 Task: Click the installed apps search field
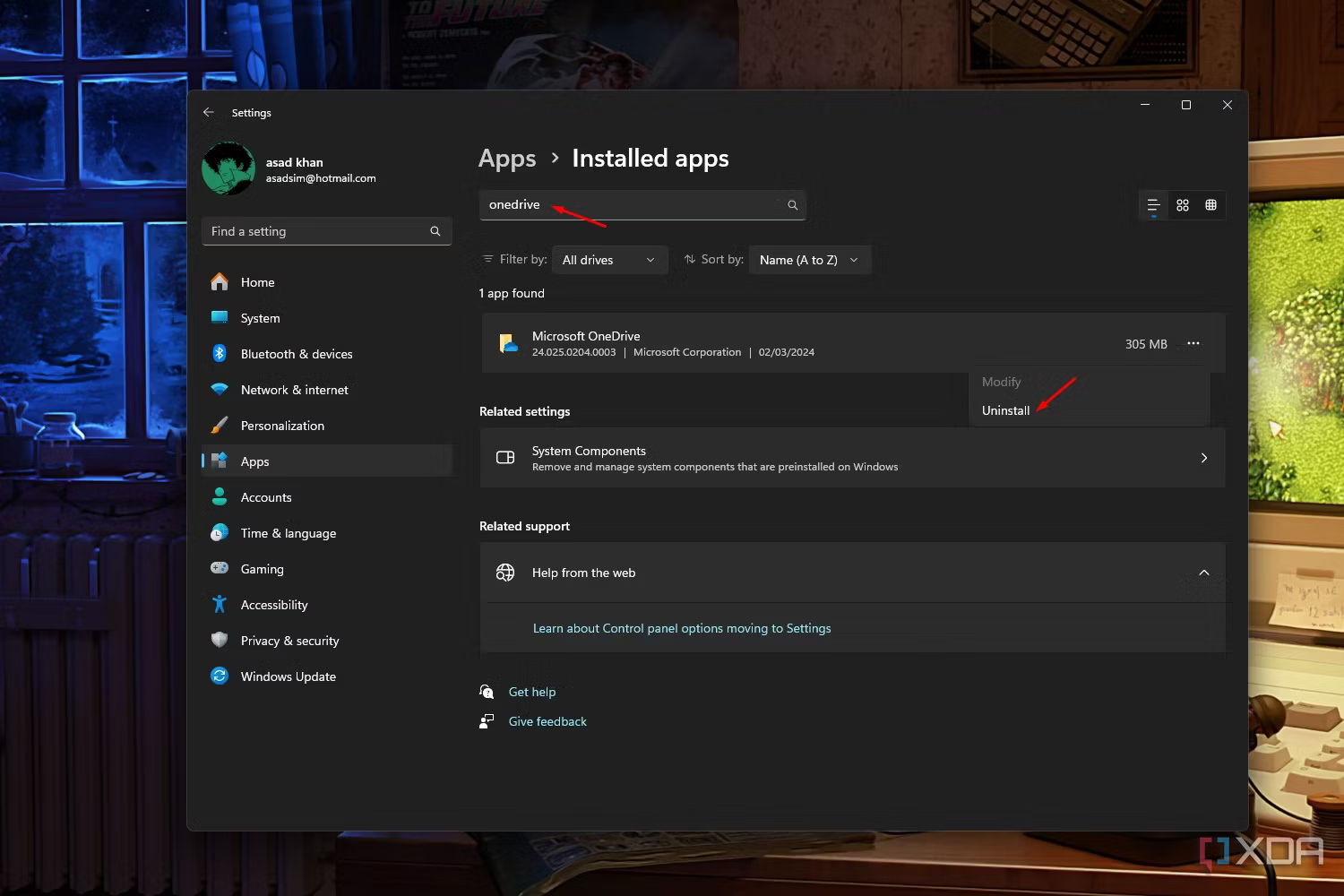pos(642,205)
